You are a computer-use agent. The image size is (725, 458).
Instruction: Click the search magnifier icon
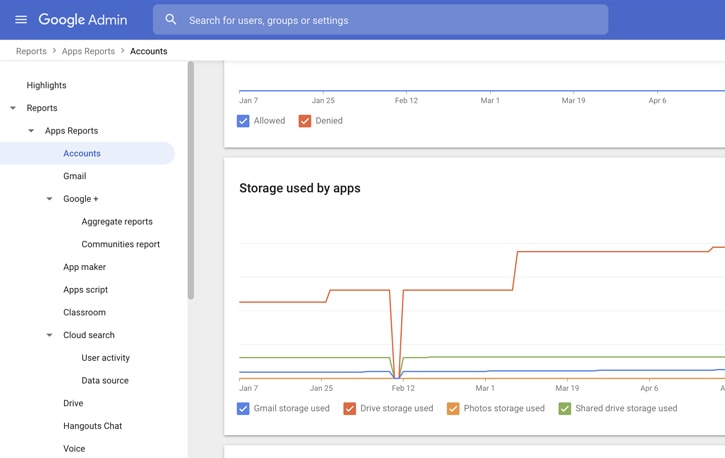coord(171,19)
